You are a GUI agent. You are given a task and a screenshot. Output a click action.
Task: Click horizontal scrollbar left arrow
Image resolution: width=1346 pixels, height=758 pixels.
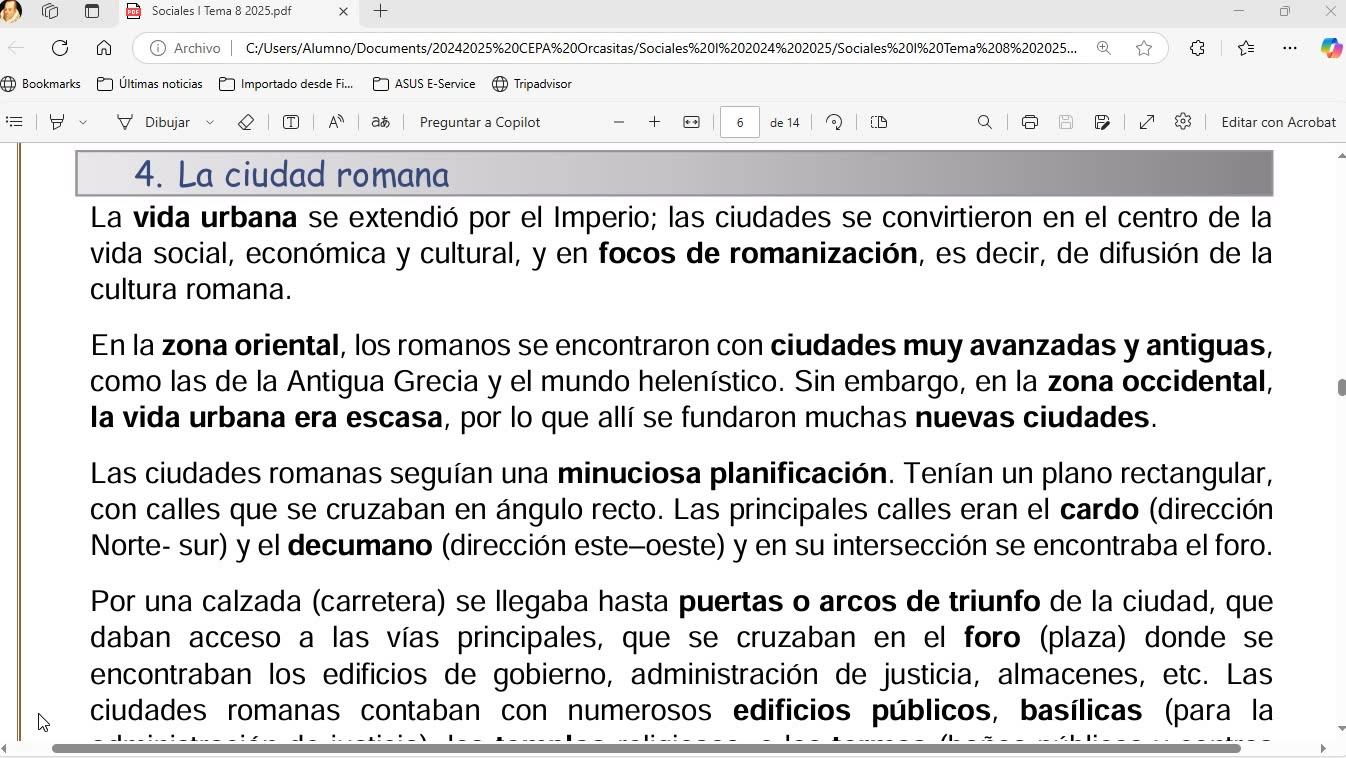pos(4,748)
